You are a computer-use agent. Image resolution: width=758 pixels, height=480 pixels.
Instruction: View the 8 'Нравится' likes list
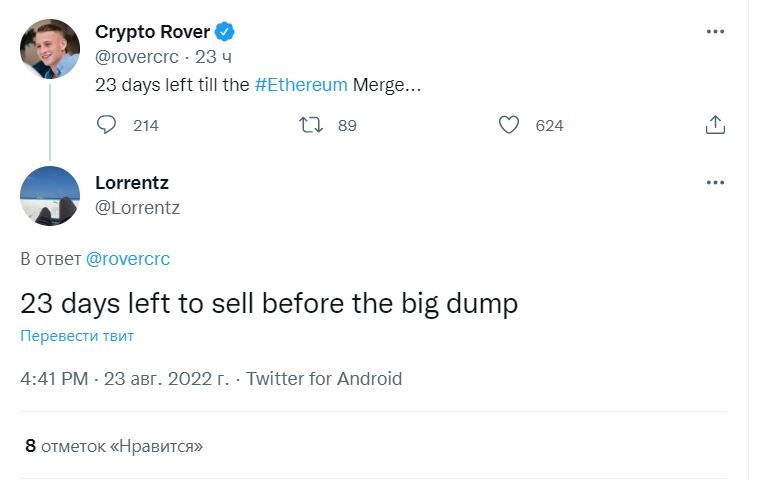click(x=113, y=446)
